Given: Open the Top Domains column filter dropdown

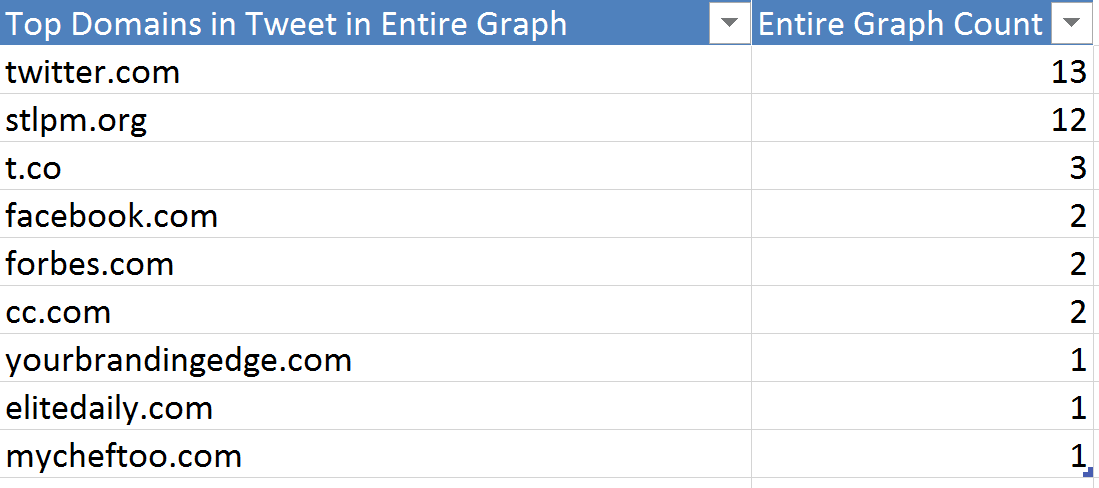Looking at the screenshot, I should pyautogui.click(x=729, y=24).
